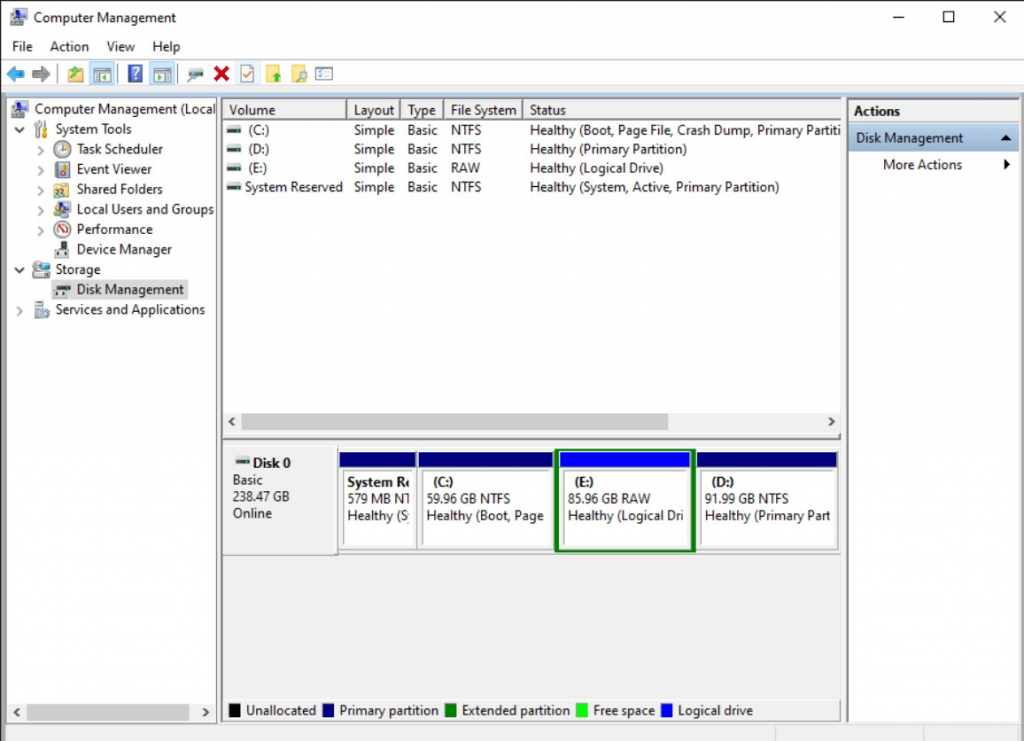Click the Back navigation arrow

point(14,73)
